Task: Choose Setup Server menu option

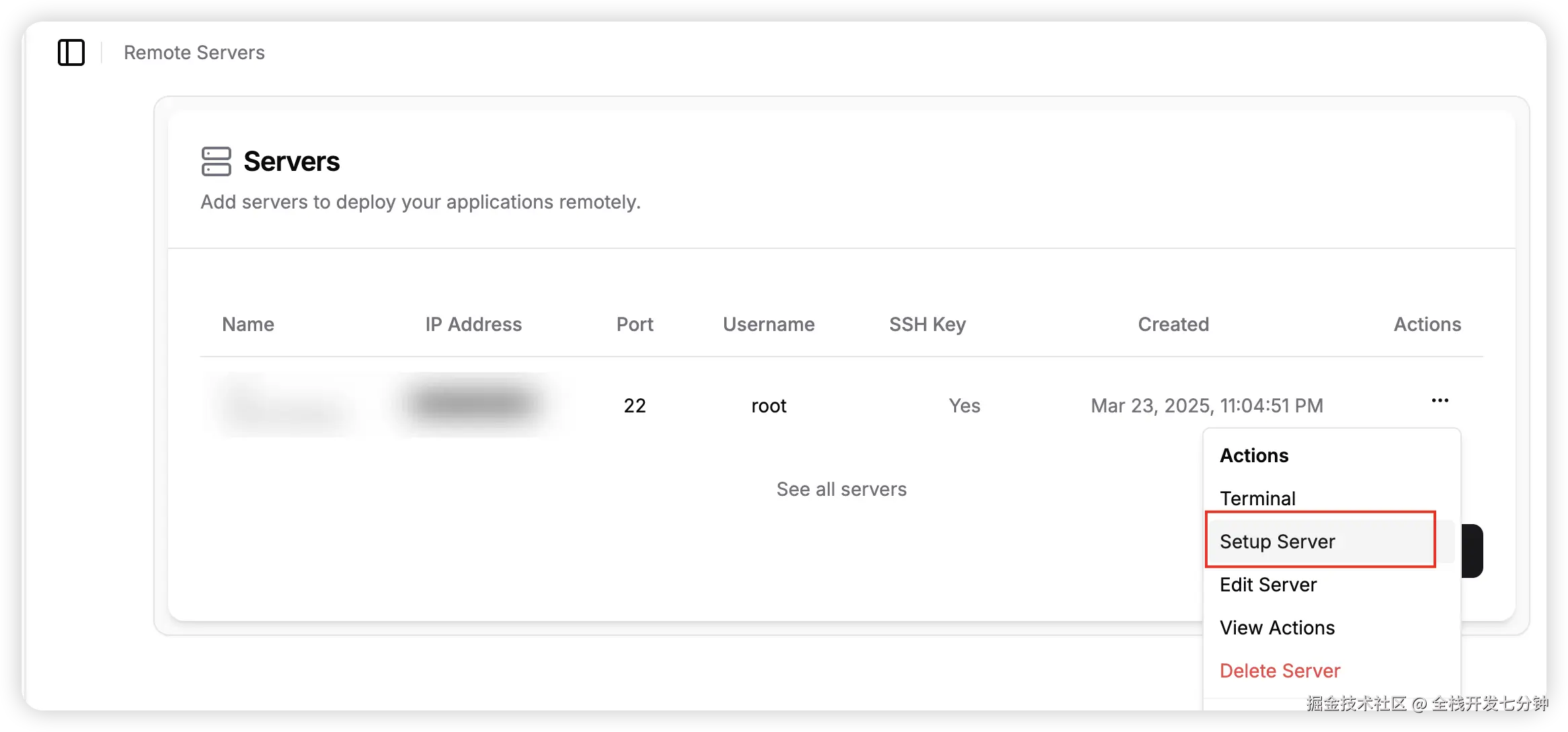Action: coord(1278,542)
